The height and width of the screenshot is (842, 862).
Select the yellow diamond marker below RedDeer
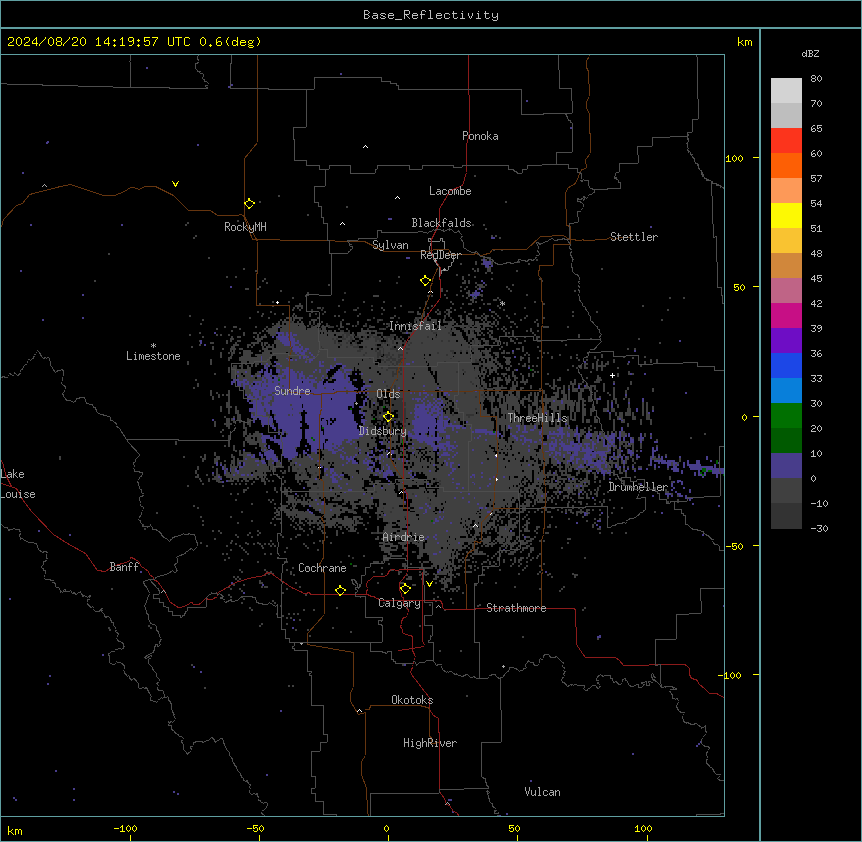pyautogui.click(x=425, y=281)
